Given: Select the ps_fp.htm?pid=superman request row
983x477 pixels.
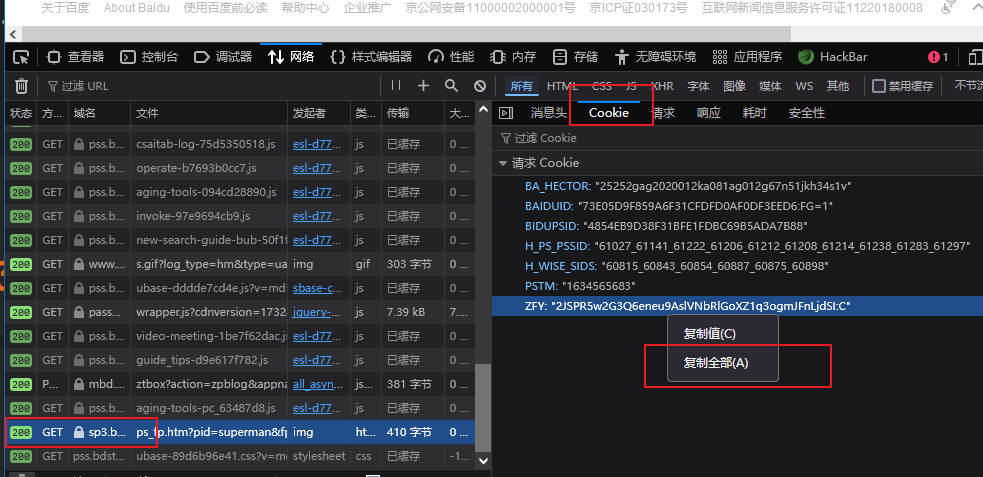Looking at the screenshot, I should (x=239, y=432).
